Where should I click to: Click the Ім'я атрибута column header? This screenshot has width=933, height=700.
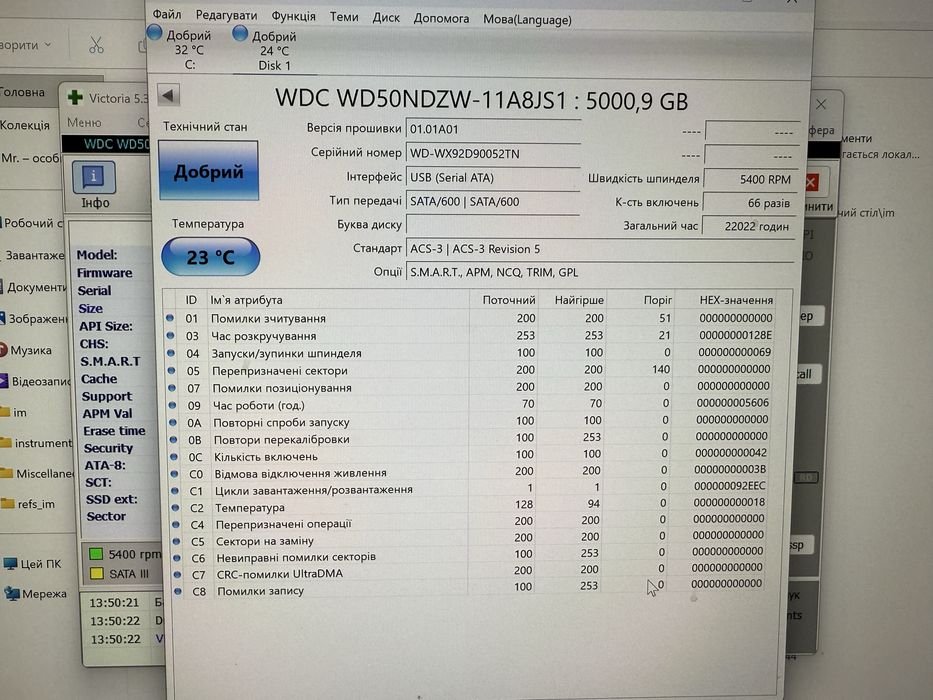246,300
